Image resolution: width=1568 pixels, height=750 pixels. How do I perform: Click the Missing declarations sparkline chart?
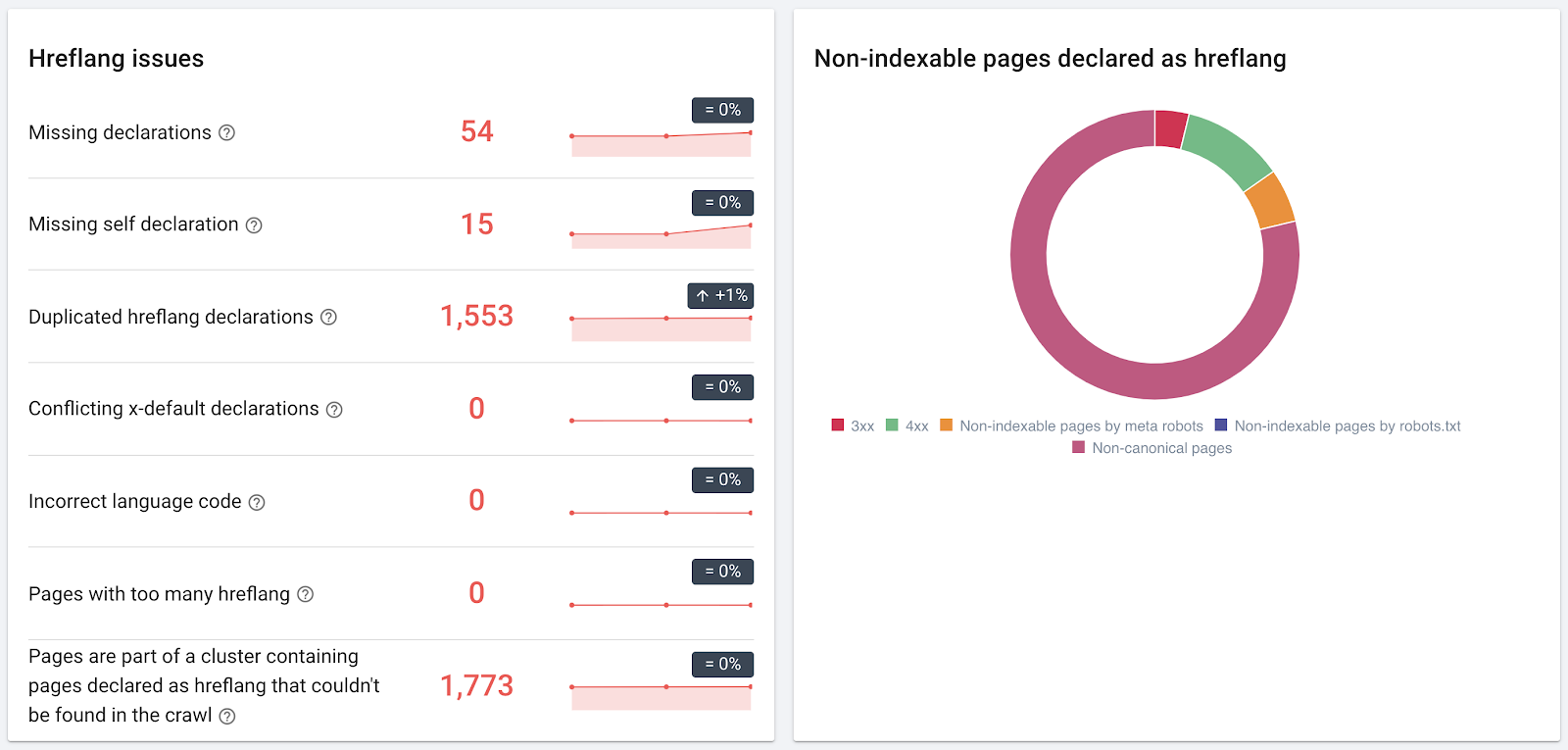coord(661,144)
